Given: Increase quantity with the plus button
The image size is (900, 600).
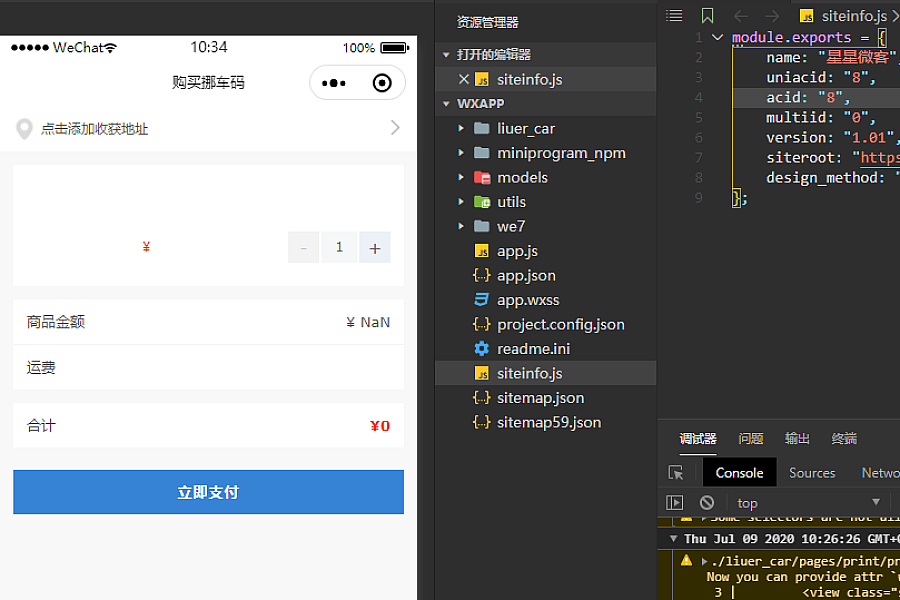Looking at the screenshot, I should click(x=375, y=247).
